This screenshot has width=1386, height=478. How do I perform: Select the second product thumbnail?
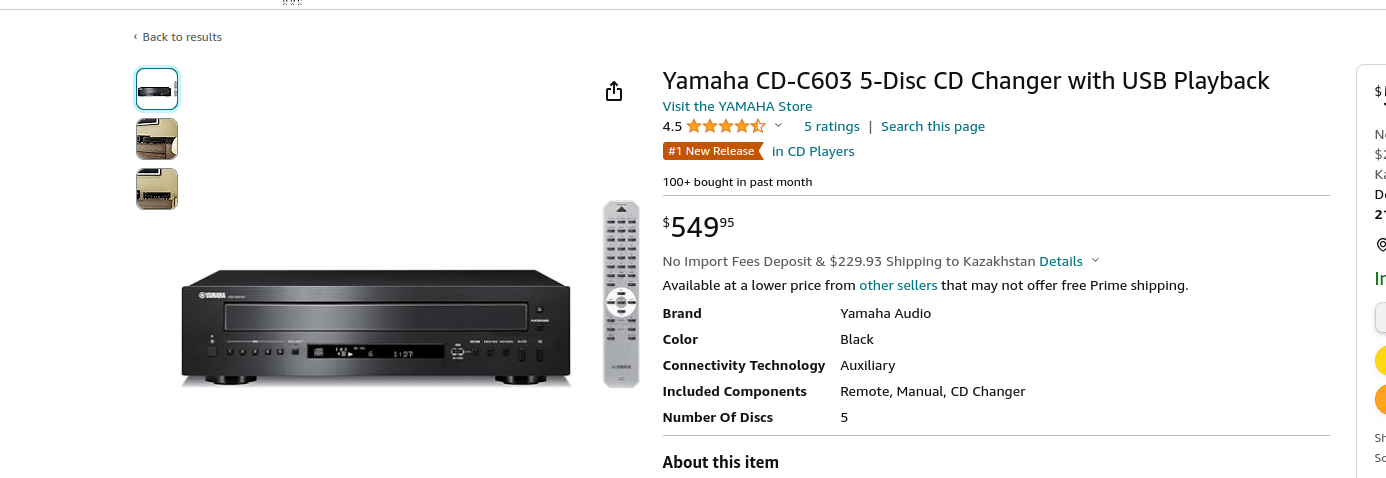pos(157,139)
